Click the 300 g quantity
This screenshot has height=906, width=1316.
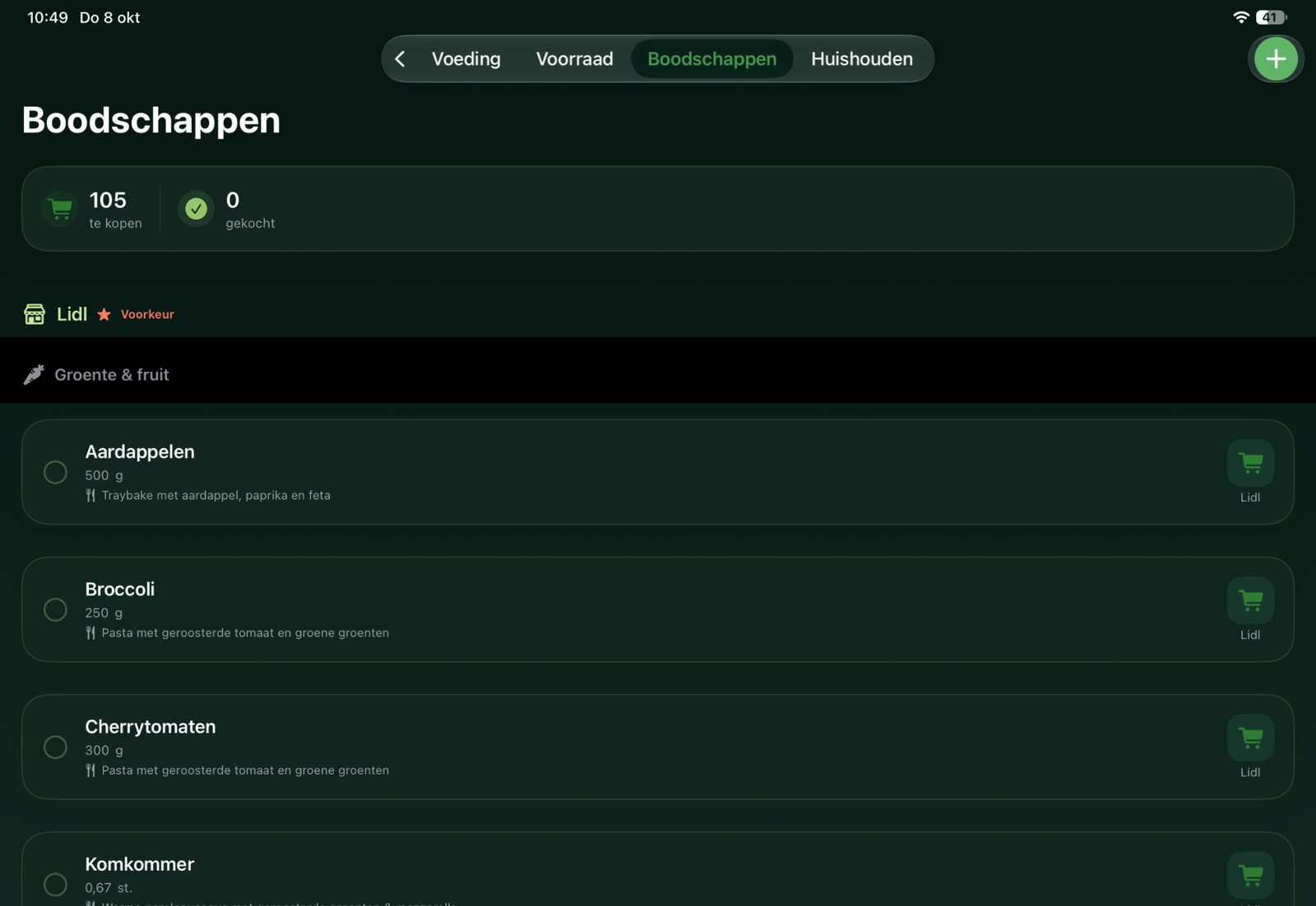[104, 750]
